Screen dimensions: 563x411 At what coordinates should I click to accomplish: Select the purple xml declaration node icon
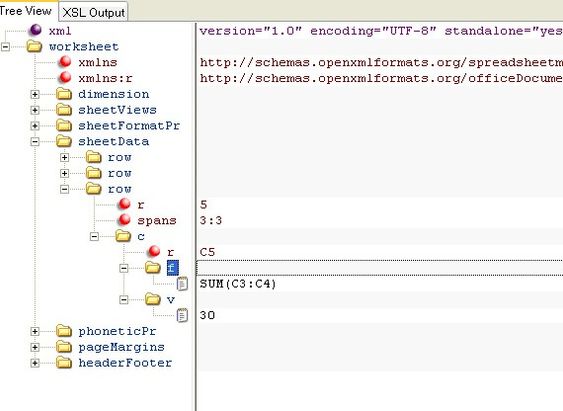pyautogui.click(x=36, y=30)
